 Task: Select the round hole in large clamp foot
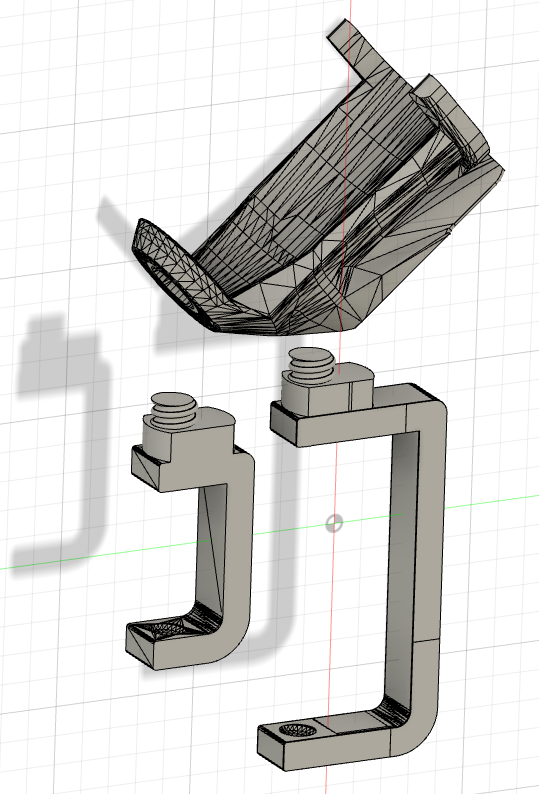click(296, 730)
